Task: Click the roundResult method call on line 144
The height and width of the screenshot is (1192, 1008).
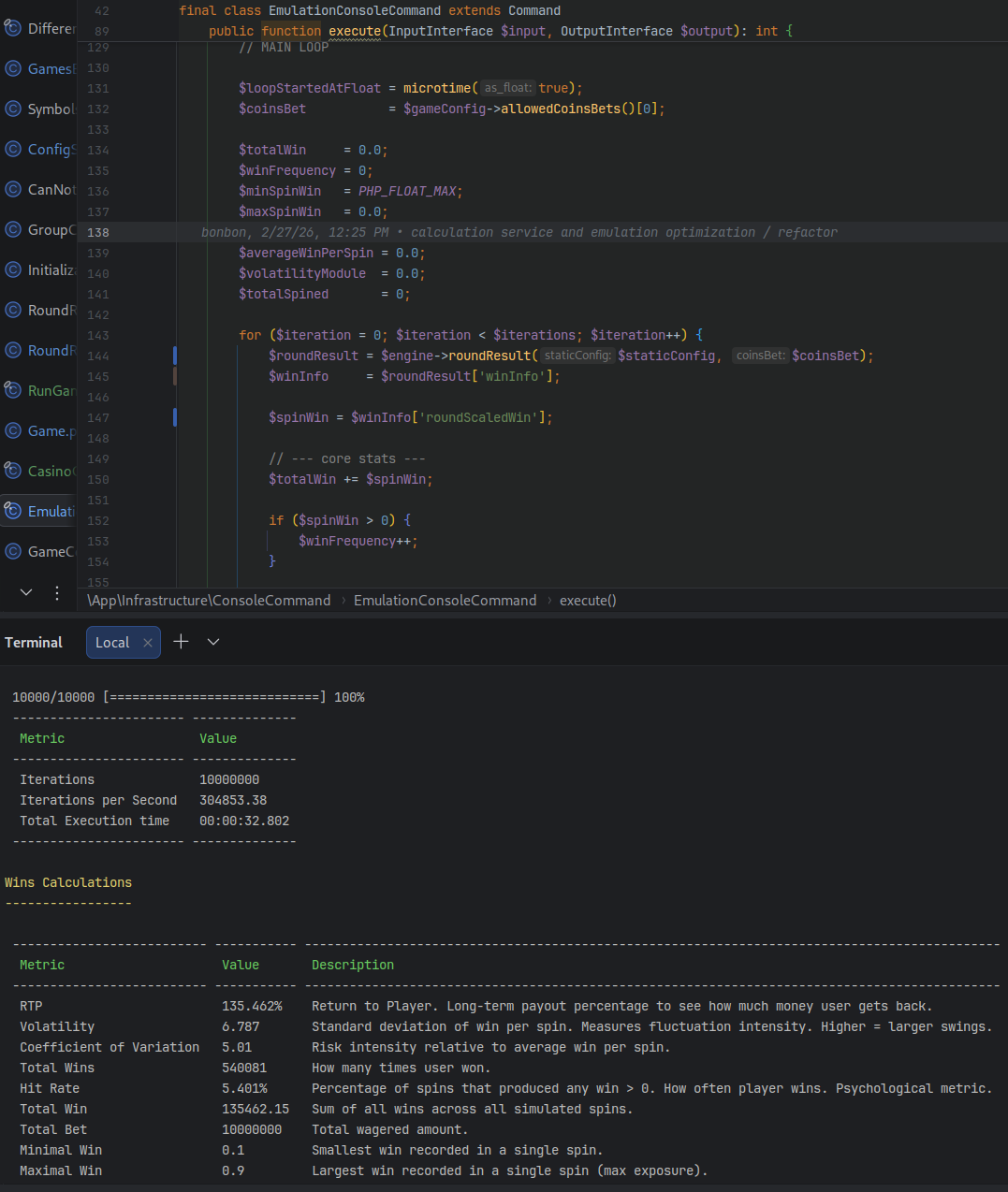Action: (x=489, y=356)
